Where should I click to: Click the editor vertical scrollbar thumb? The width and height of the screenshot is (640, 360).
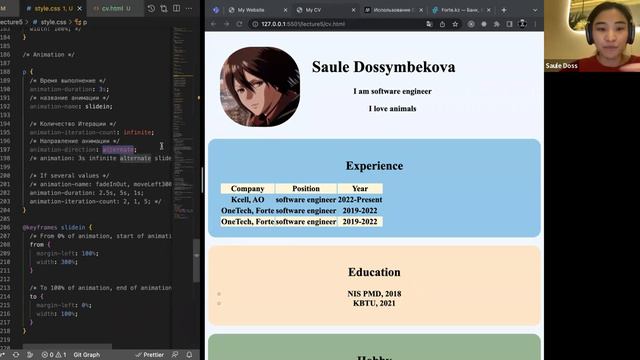tap(196, 260)
